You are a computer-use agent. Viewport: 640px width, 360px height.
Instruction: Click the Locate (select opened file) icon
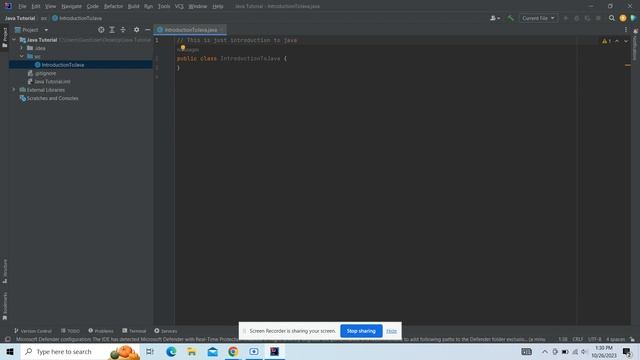101,30
